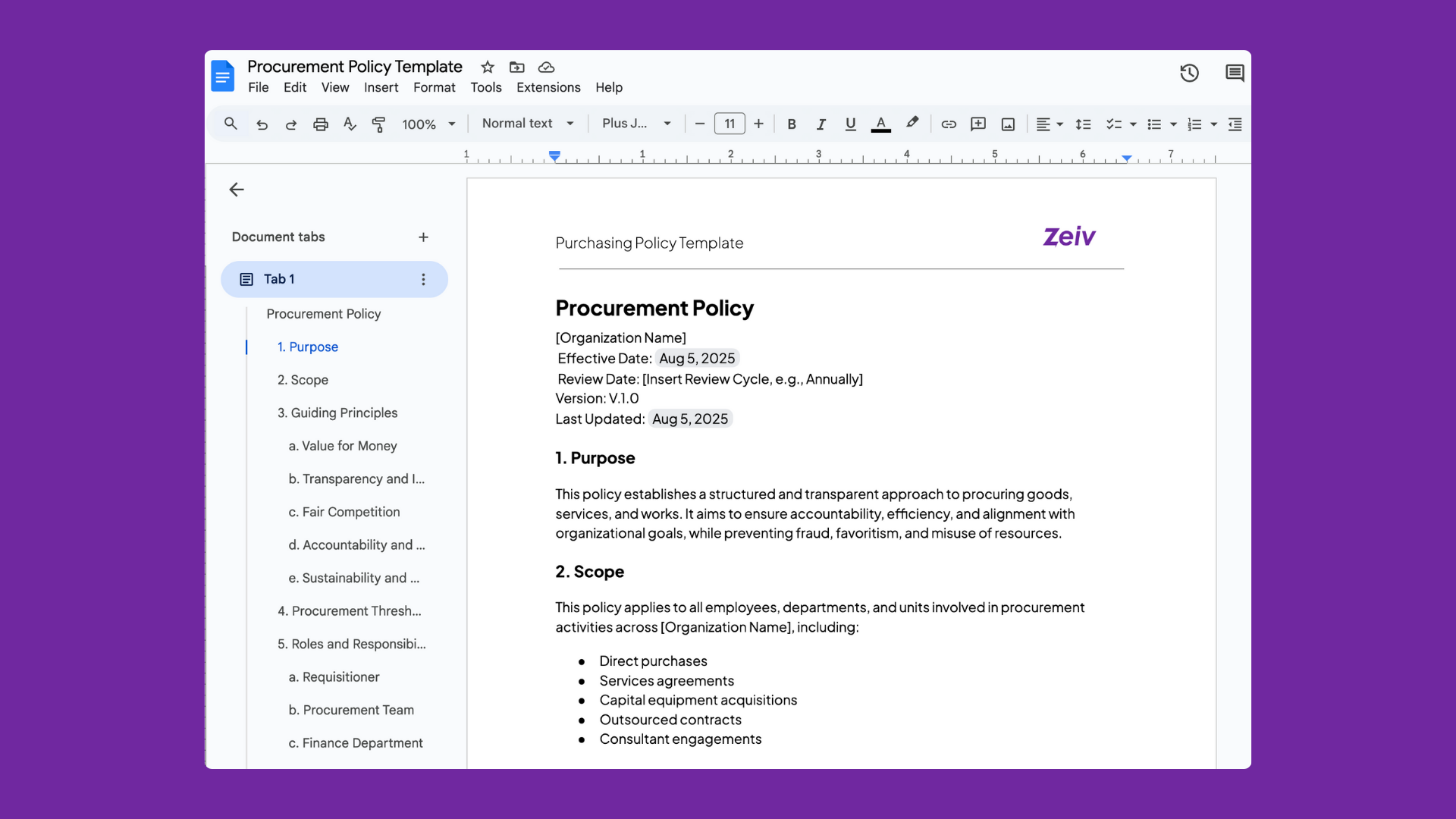
Task: Open version history
Action: coord(1189,73)
